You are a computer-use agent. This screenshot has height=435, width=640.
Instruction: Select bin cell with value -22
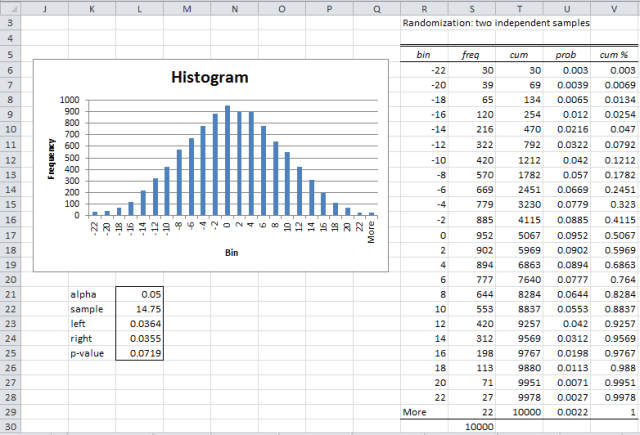[424, 70]
